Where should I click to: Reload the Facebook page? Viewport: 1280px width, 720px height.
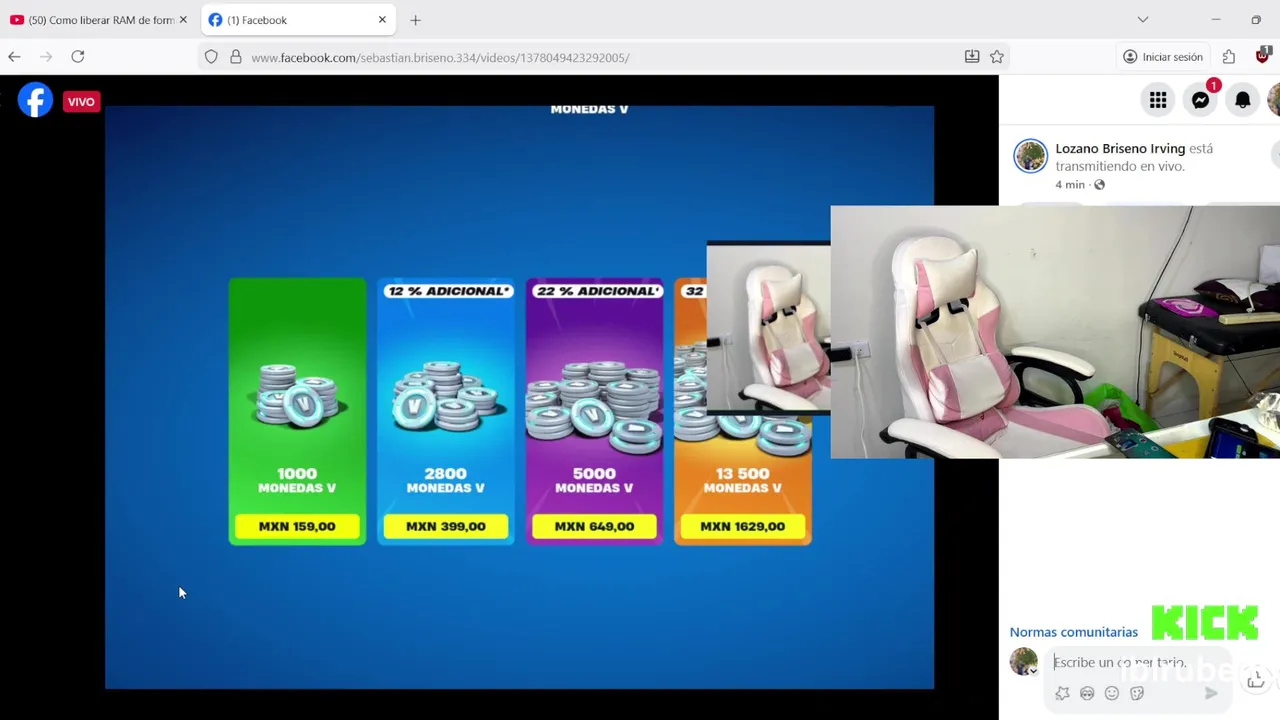coord(78,57)
